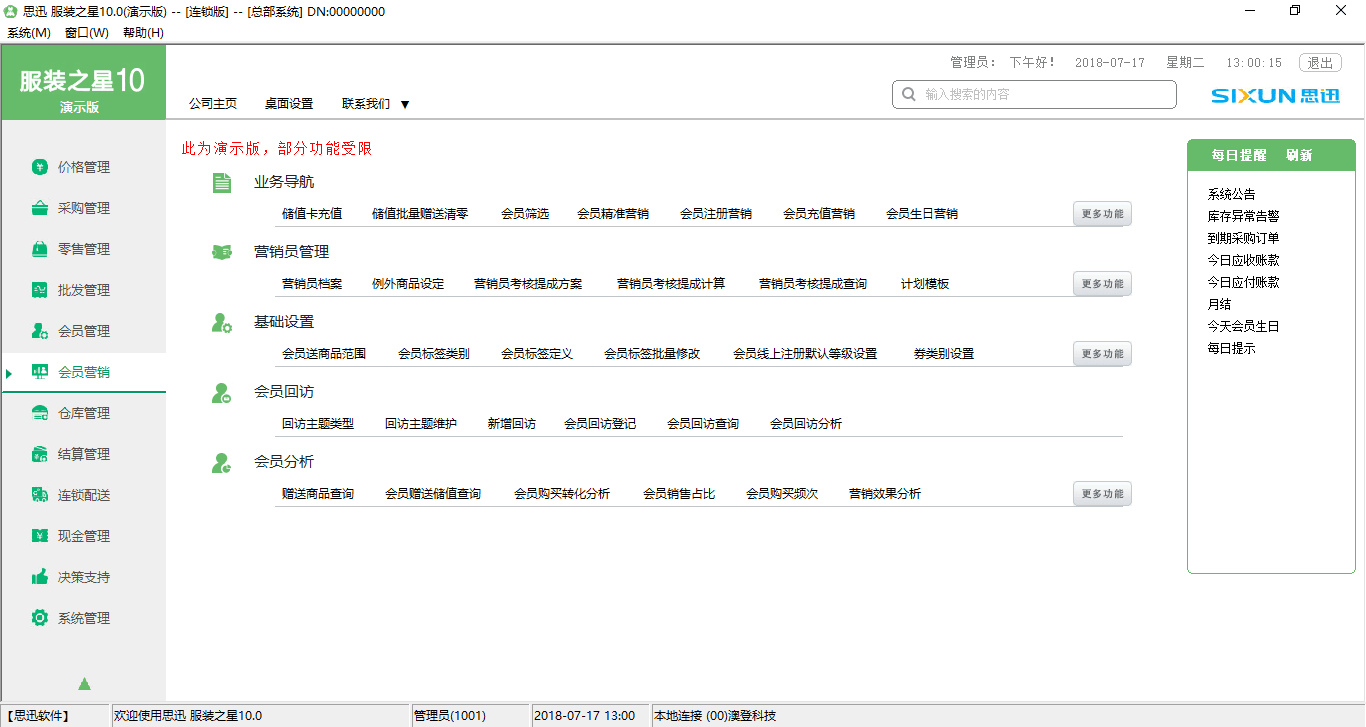Click the 价格管理 sidebar icon
Viewport: 1366px width, 727px height.
pos(40,167)
